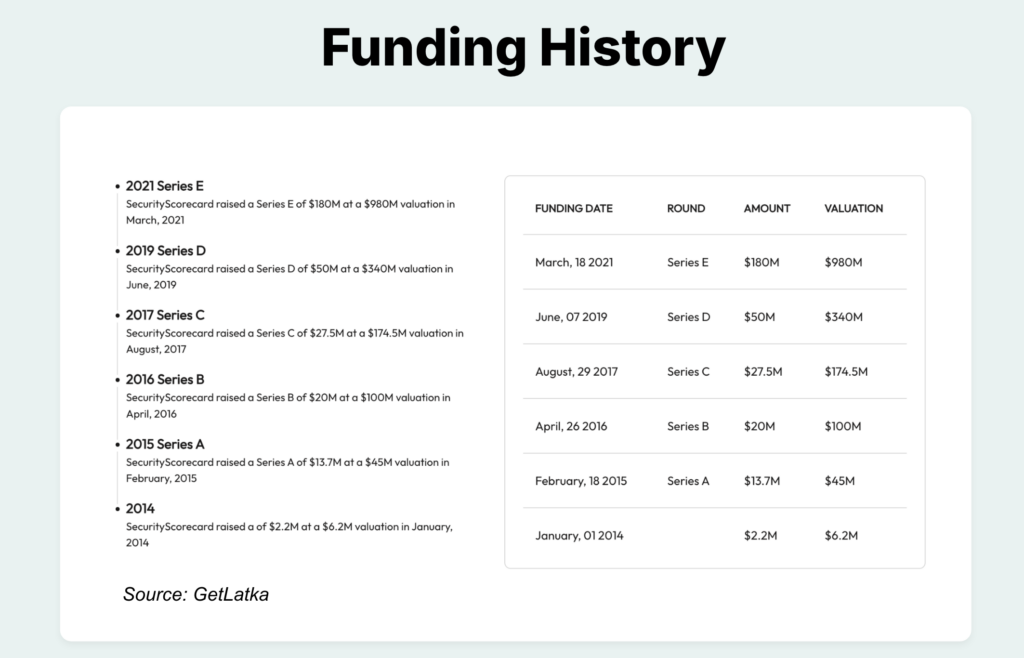
Task: Open the 2019 Series D timeline entry
Action: 166,250
